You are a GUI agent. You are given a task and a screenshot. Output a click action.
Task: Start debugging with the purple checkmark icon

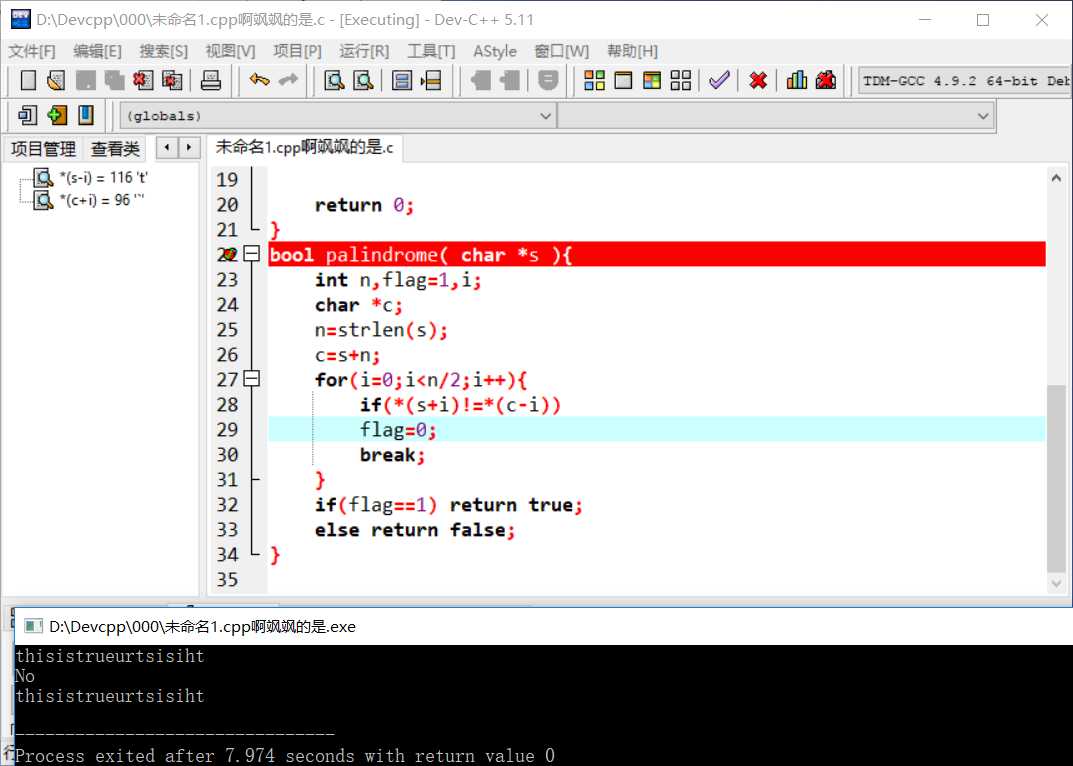coord(719,80)
